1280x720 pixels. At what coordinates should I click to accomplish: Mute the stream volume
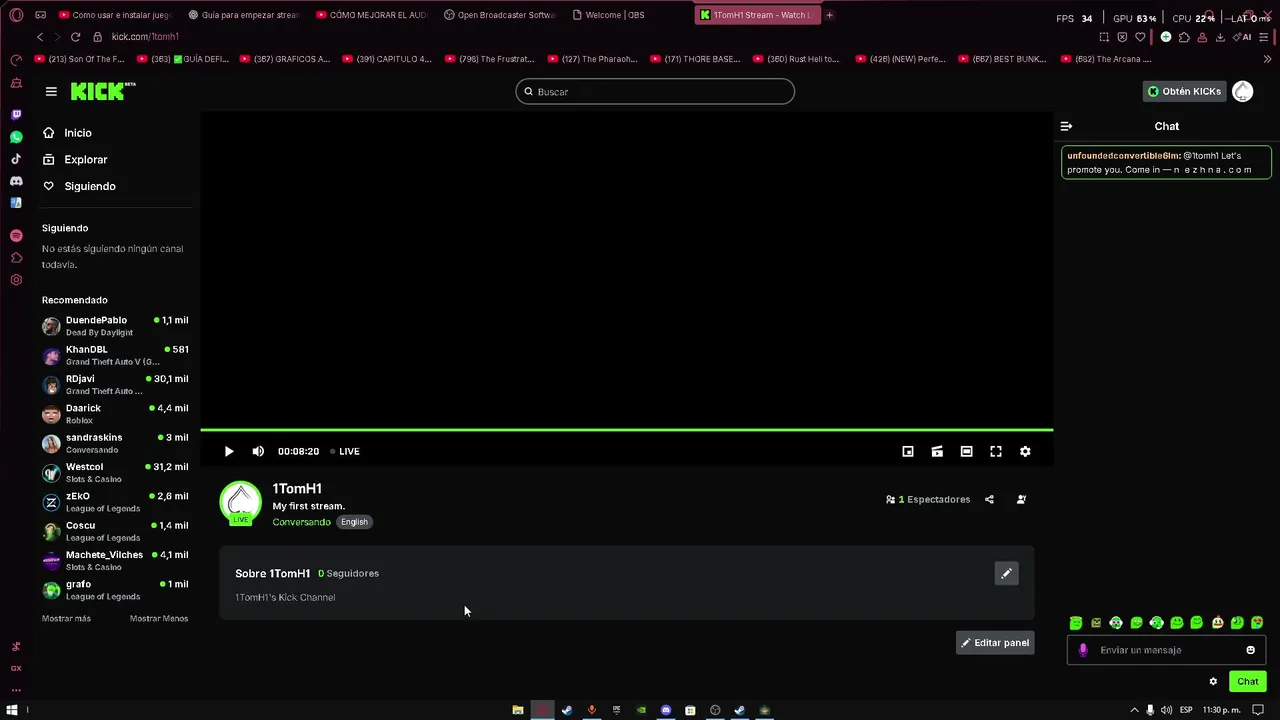[x=258, y=451]
